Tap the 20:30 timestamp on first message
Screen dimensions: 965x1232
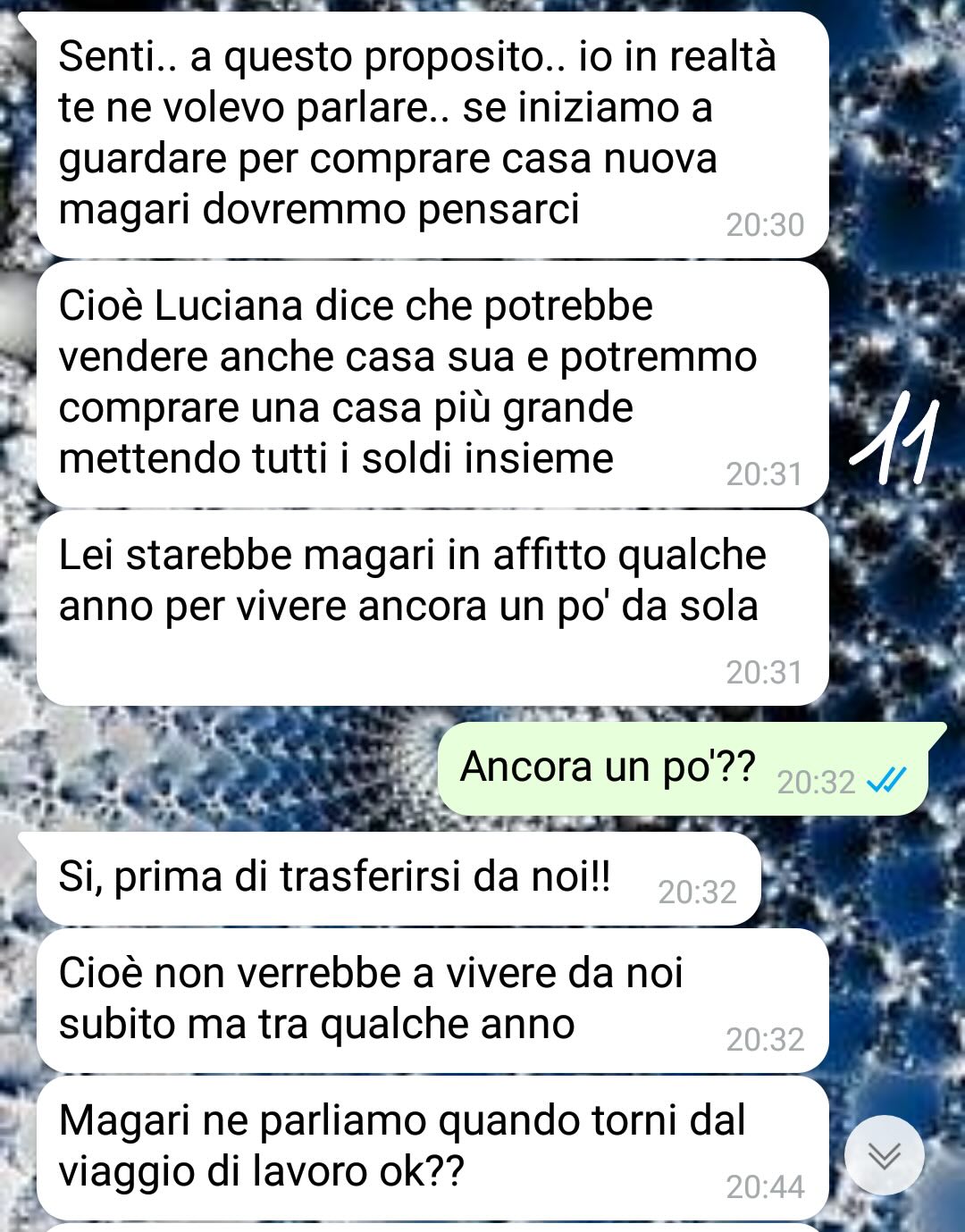(765, 225)
